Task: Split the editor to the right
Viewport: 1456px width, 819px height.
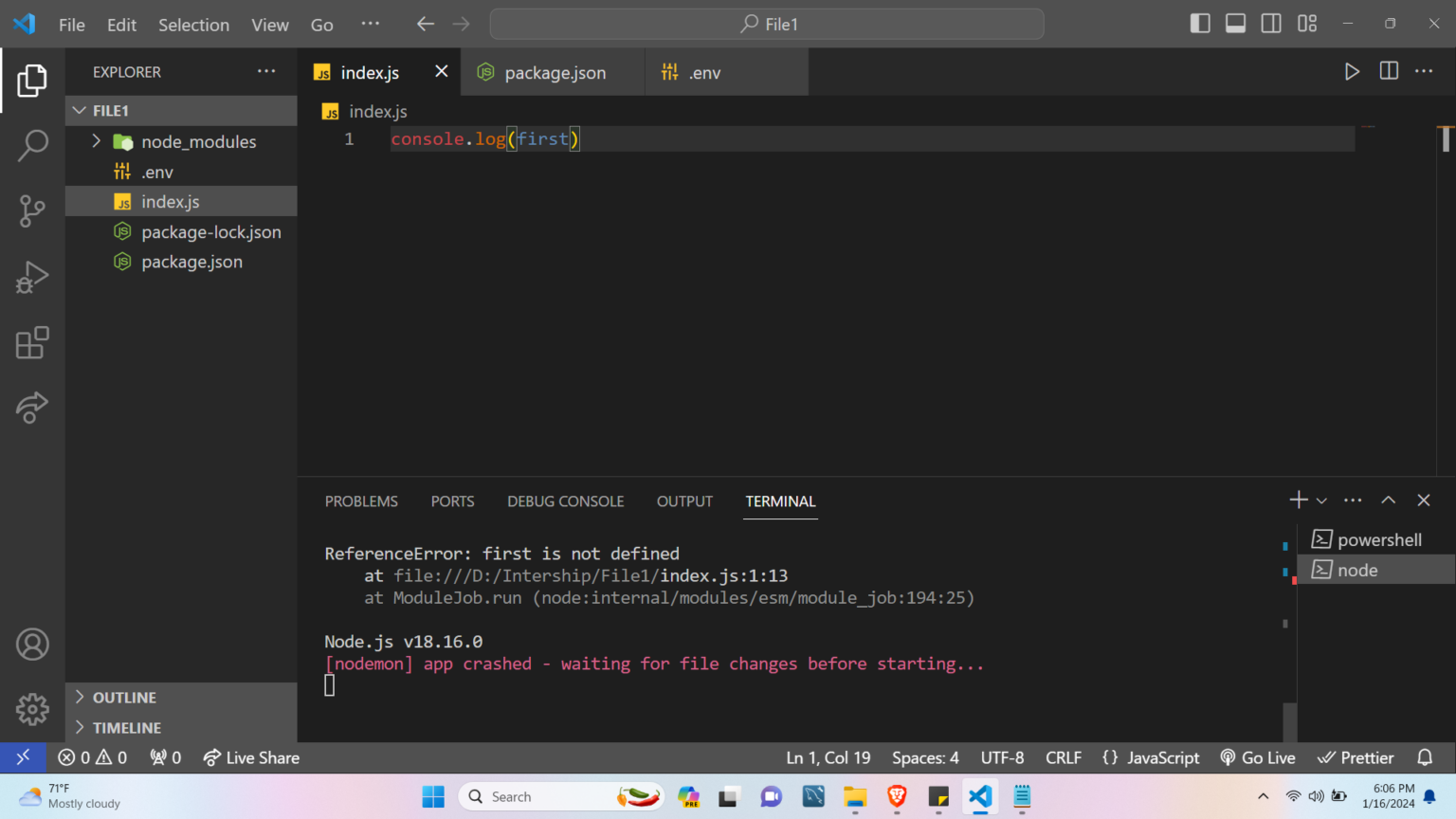Action: pyautogui.click(x=1388, y=71)
